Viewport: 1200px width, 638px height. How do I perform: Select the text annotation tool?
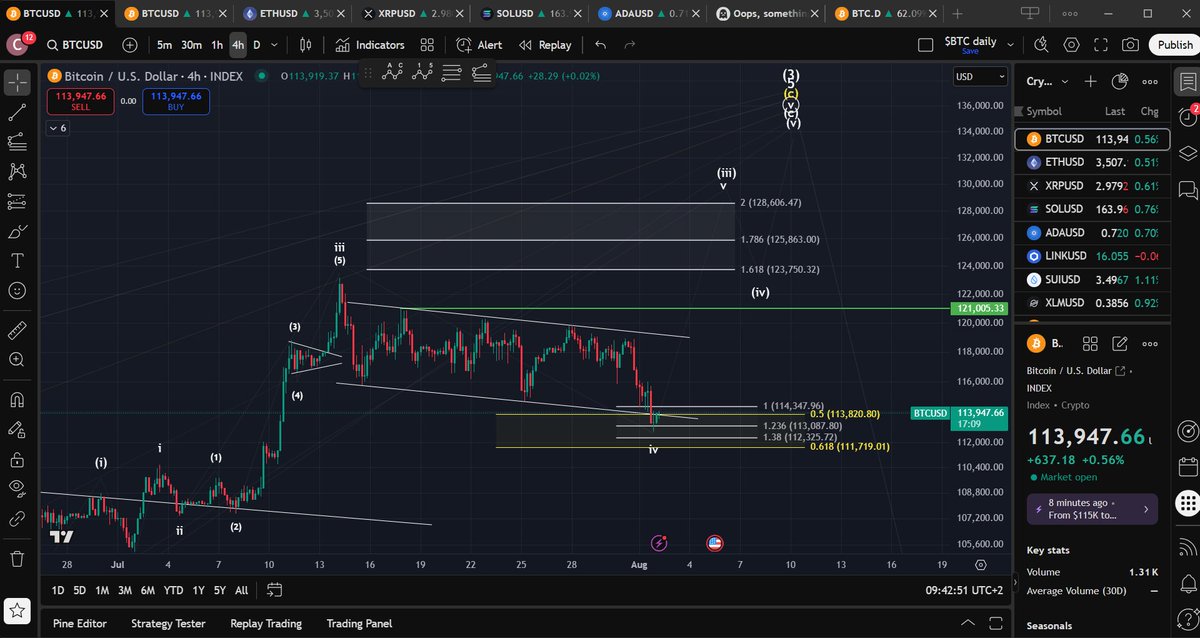point(17,261)
